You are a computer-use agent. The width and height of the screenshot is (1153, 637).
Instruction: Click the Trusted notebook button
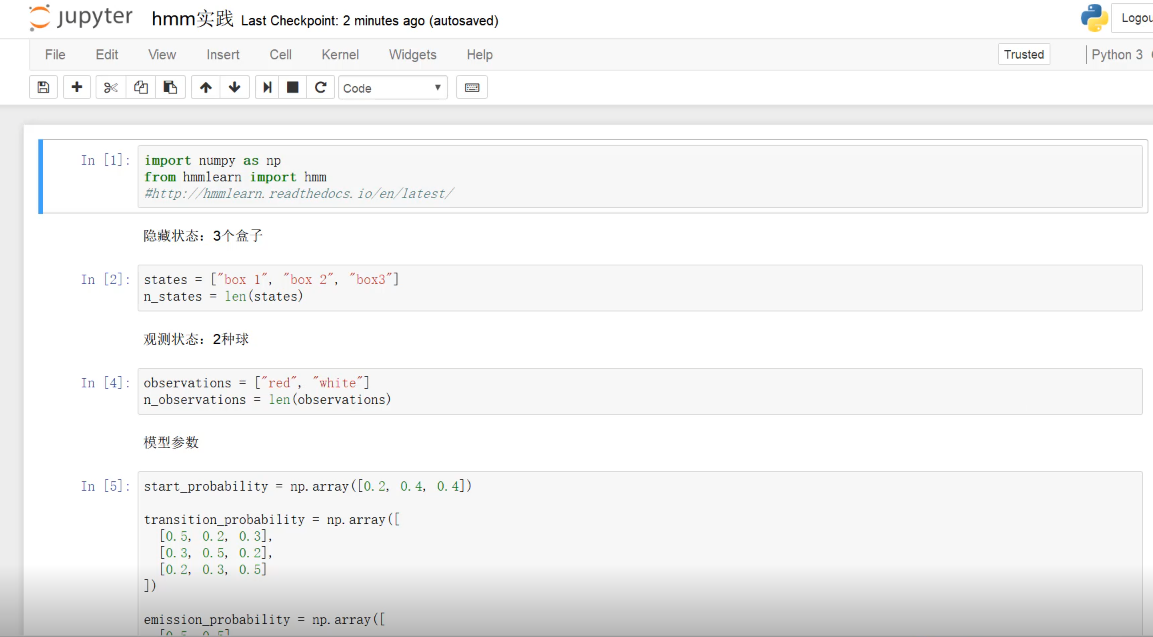pos(1023,55)
